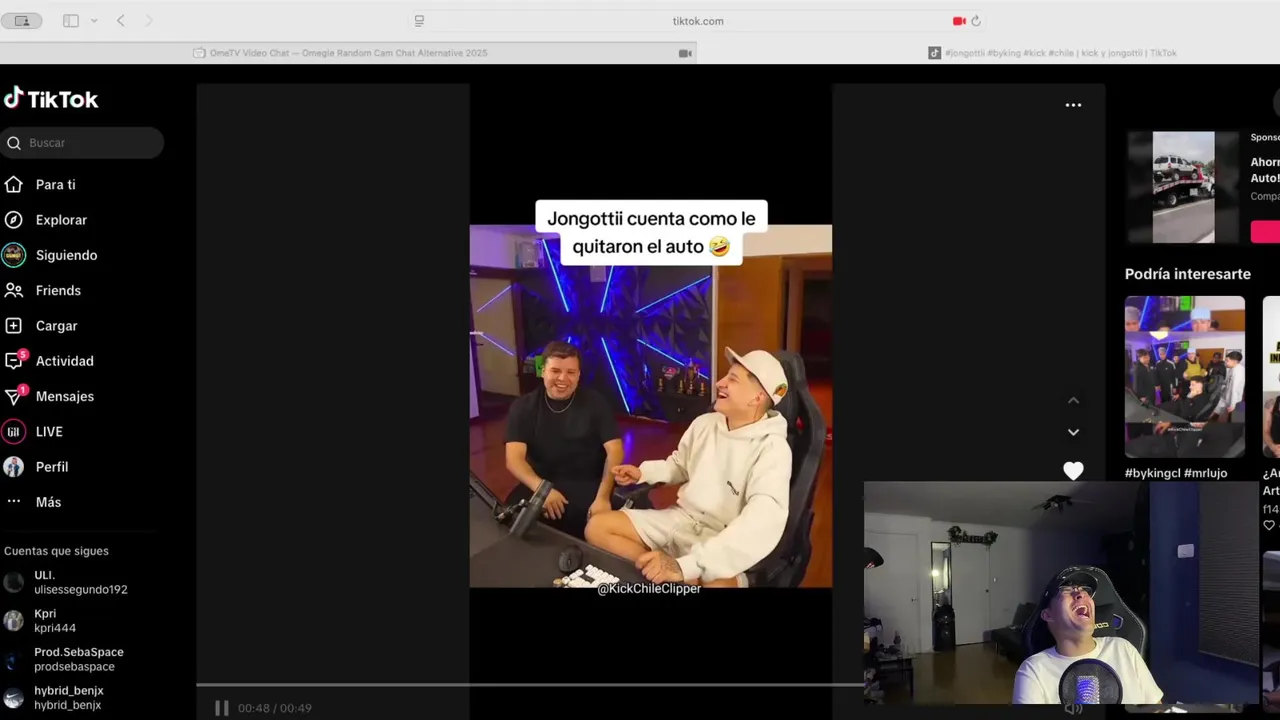Screen dimensions: 1280x720
Task: Open the #bykingcl #mrlujo suggested video
Action: (1185, 377)
